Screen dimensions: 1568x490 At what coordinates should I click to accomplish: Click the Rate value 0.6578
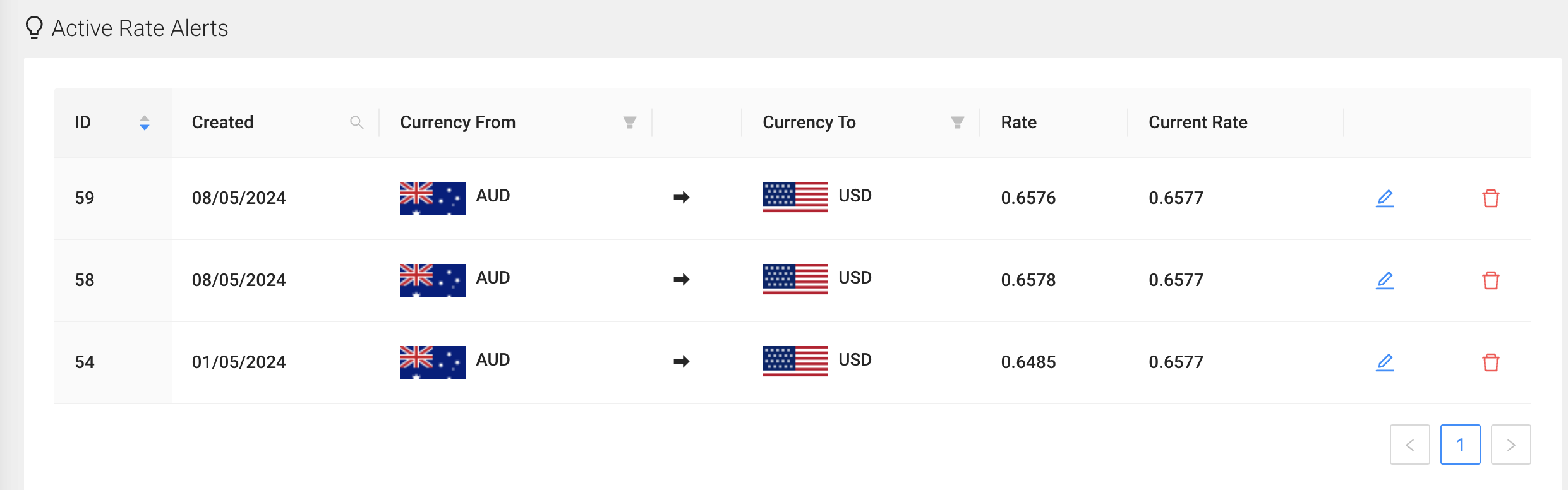click(x=1028, y=280)
